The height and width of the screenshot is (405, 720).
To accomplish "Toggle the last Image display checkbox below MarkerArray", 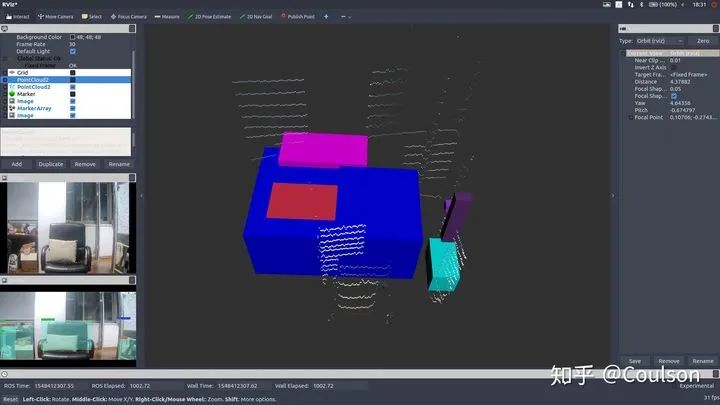I will [73, 116].
